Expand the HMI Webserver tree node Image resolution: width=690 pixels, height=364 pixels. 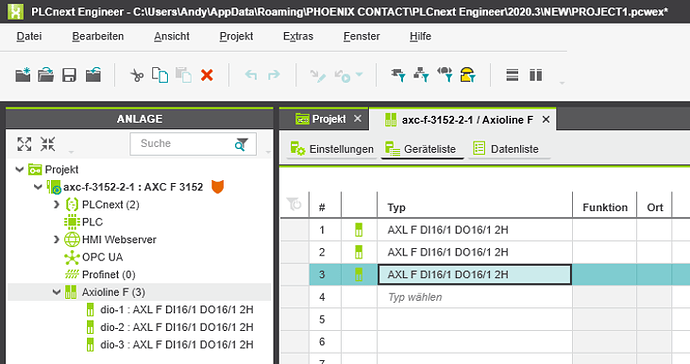coord(56,239)
